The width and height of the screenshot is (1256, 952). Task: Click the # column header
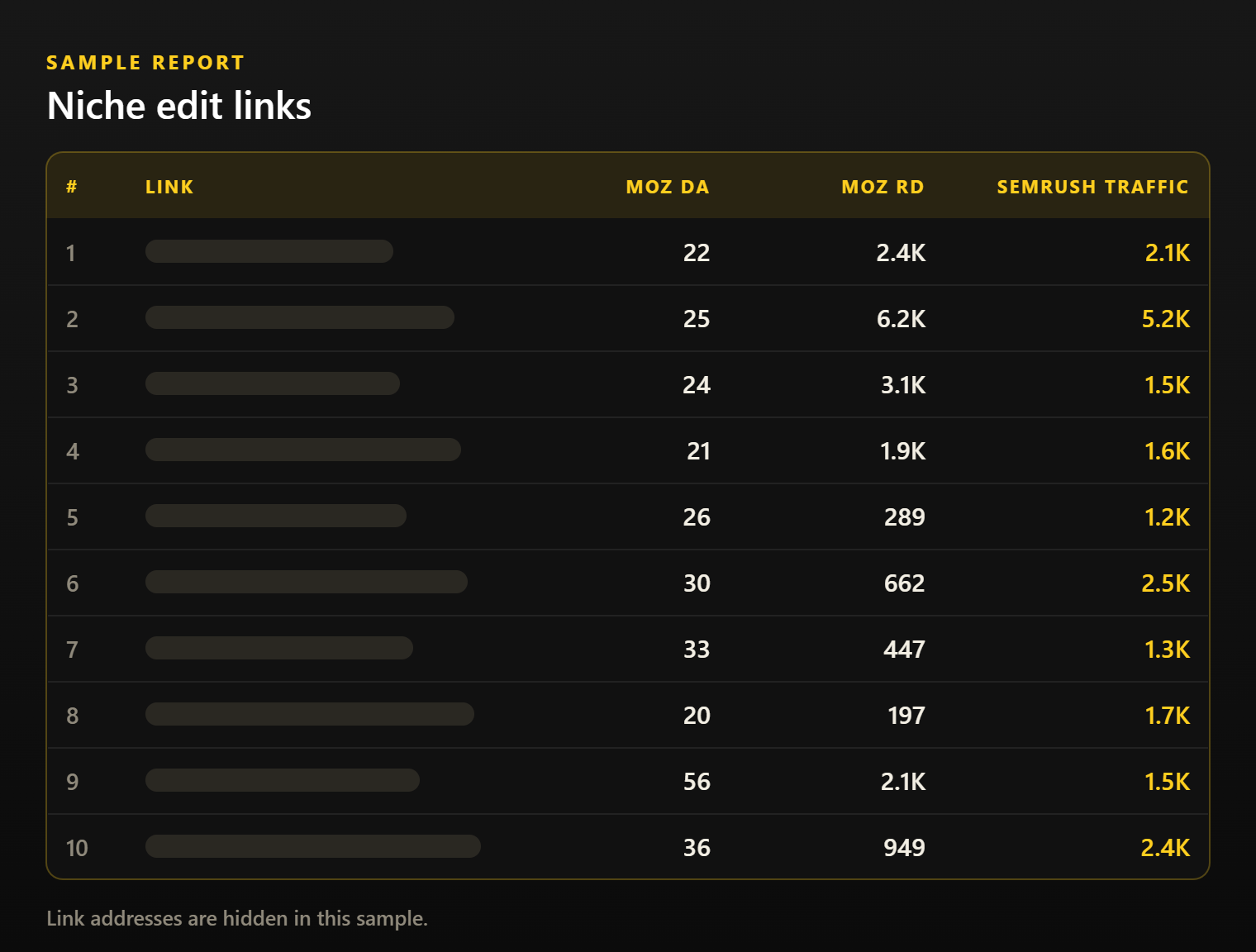click(x=72, y=187)
